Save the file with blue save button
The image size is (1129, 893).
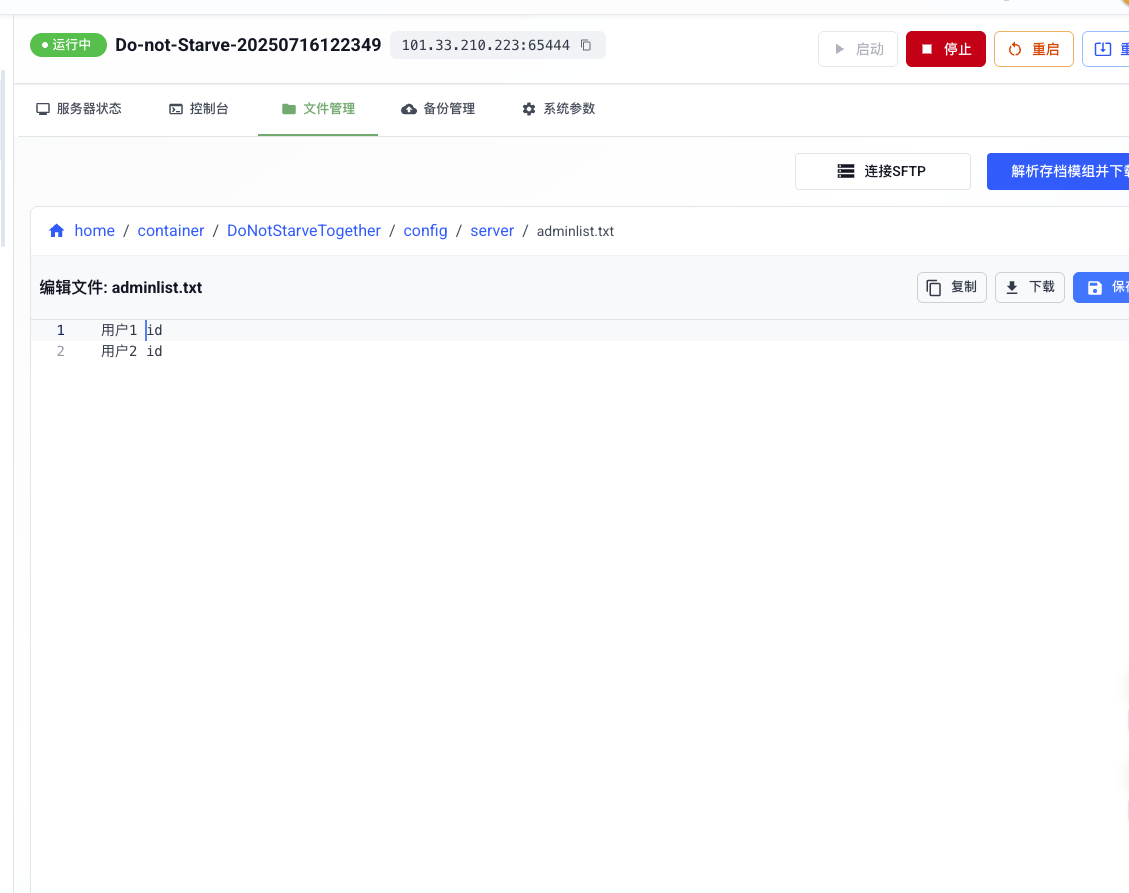(1101, 287)
